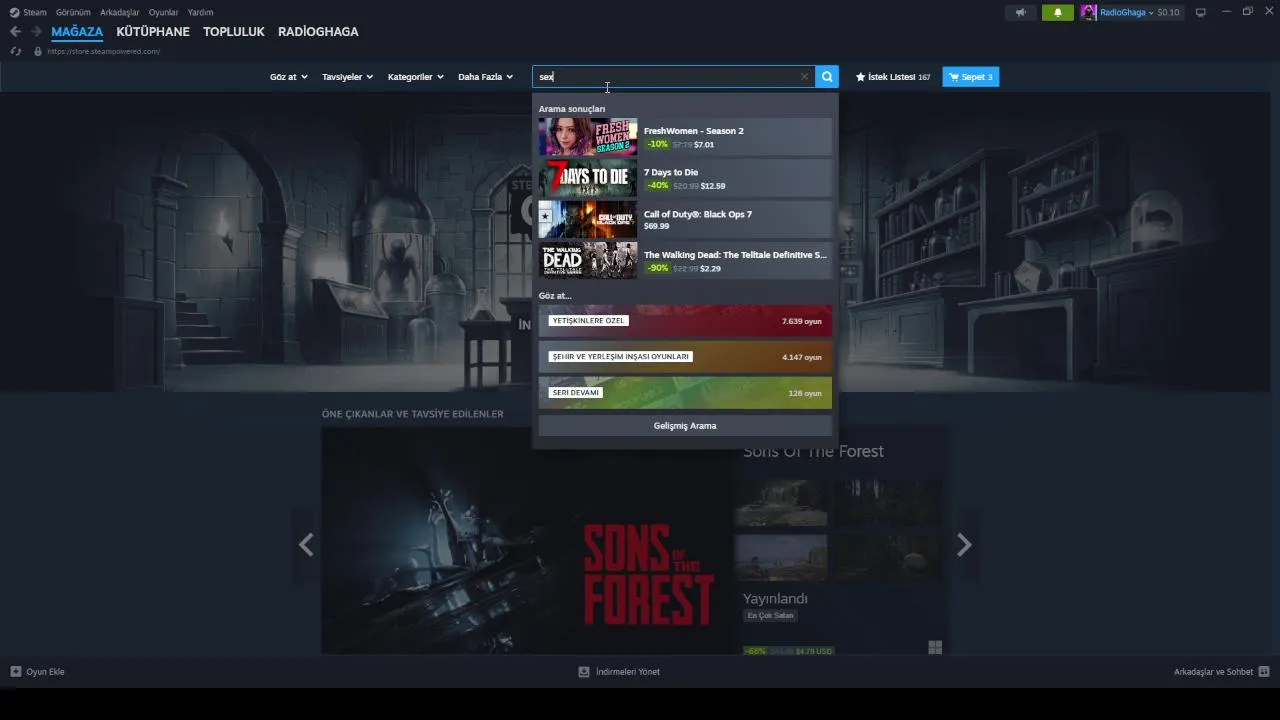Click the En Çok Satan tag

click(x=770, y=616)
